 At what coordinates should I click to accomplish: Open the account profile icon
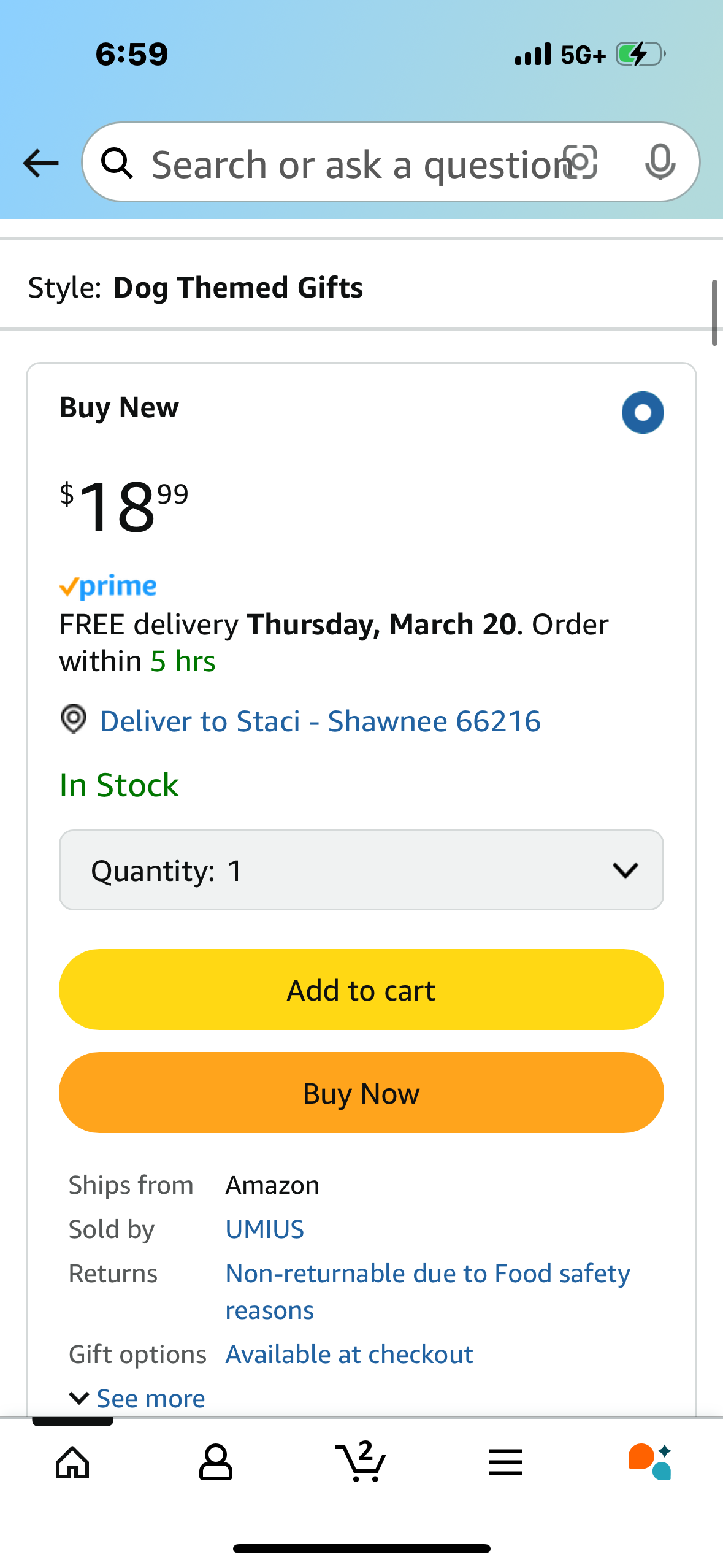216,1462
